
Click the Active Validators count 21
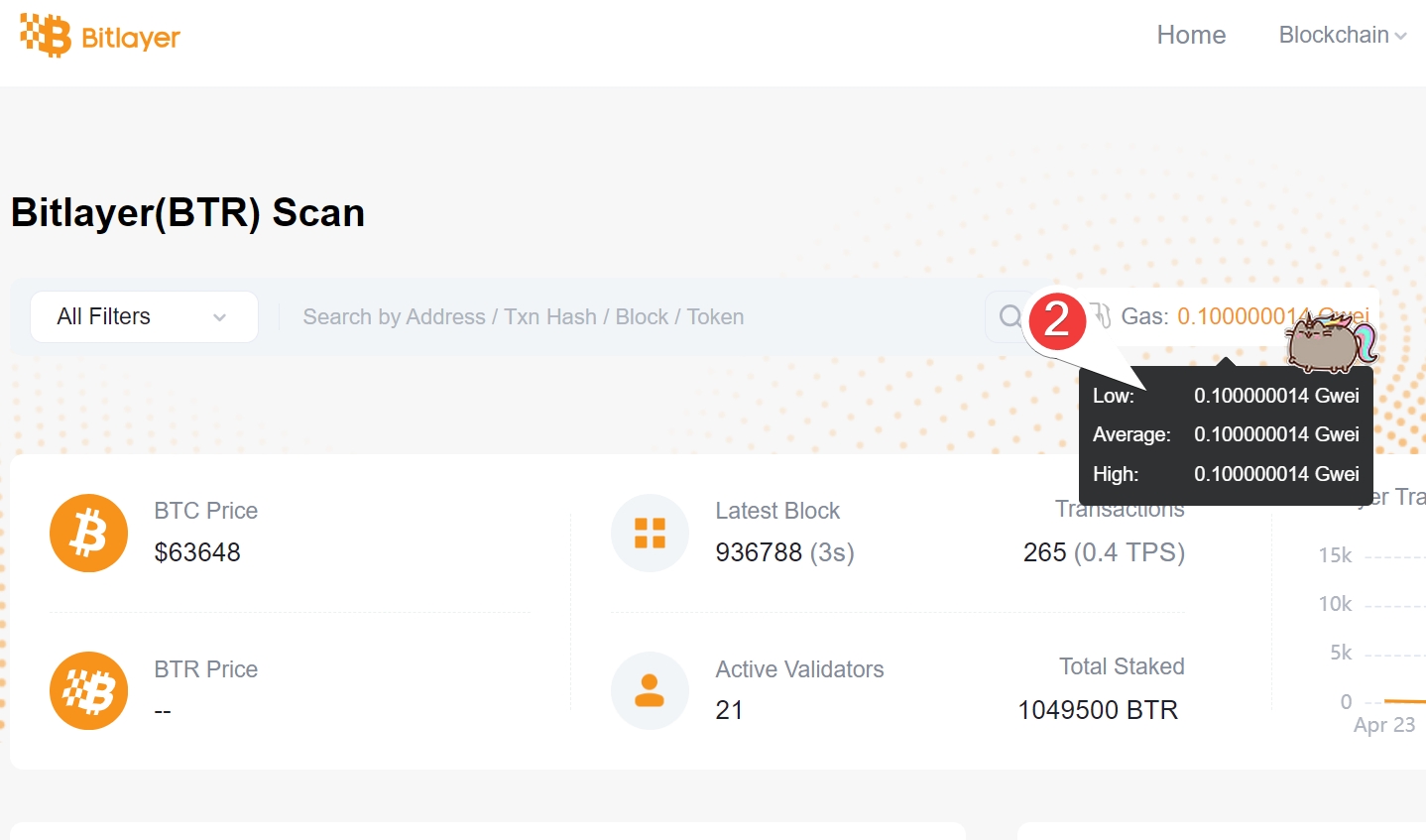tap(729, 710)
